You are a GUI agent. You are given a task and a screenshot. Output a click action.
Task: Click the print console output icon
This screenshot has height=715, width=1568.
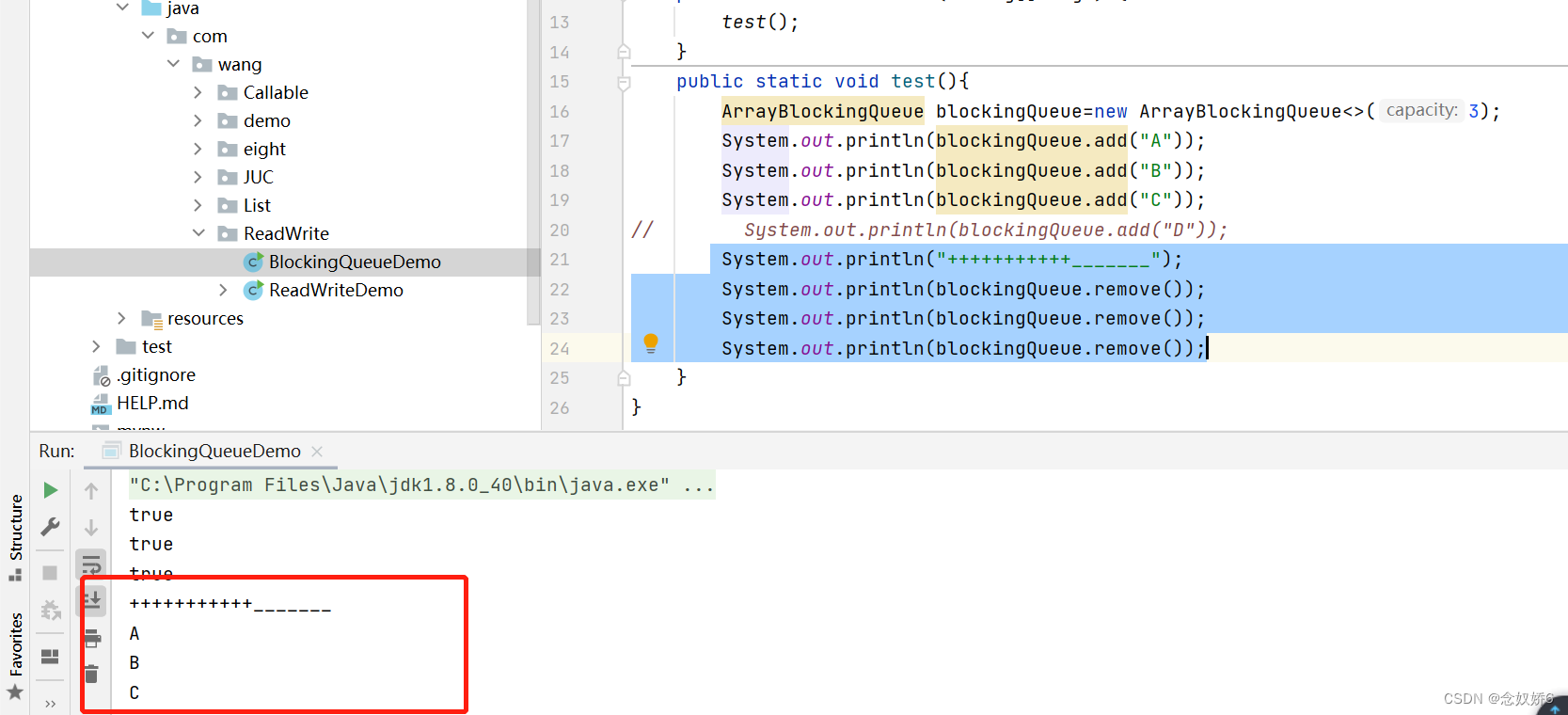point(92,638)
